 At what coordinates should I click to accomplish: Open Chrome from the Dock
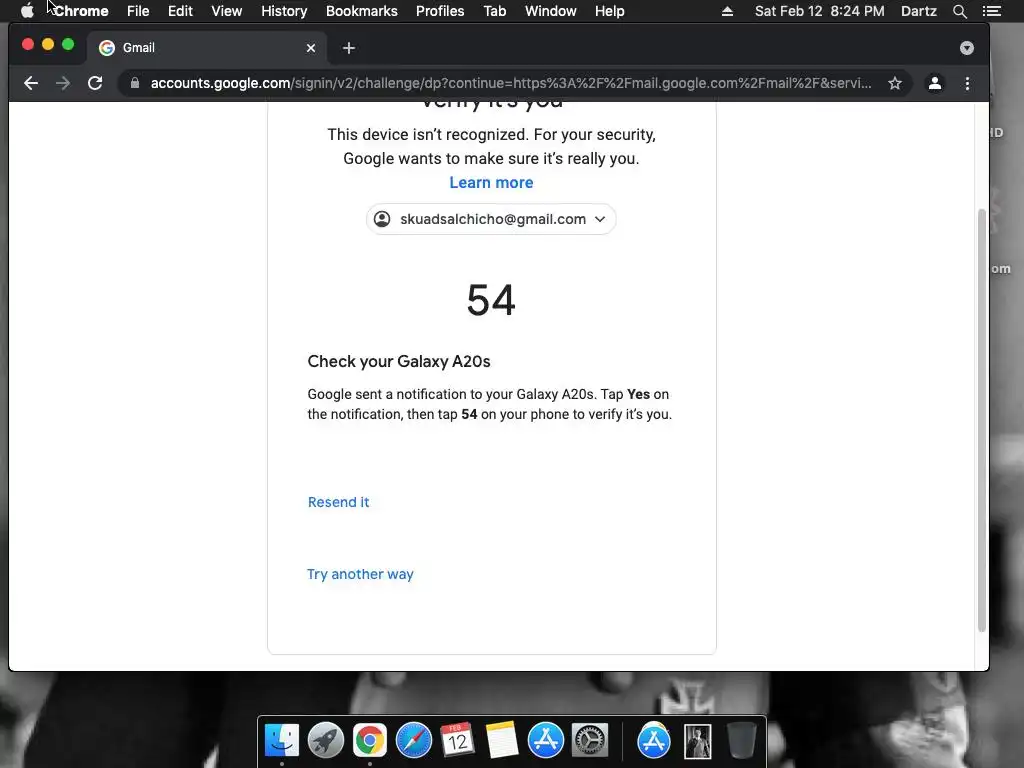[370, 741]
